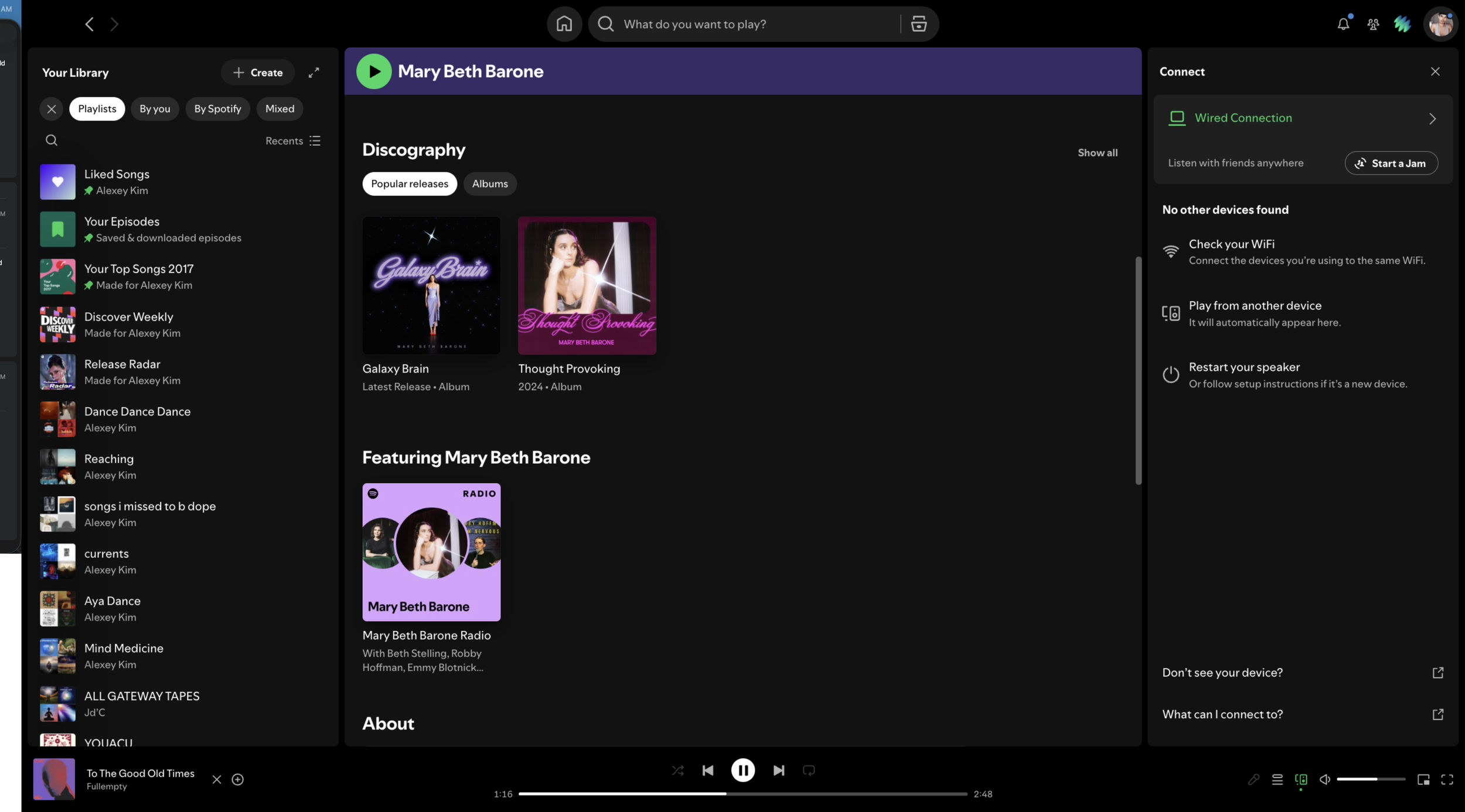Switch to Albums discography tab

coord(490,184)
